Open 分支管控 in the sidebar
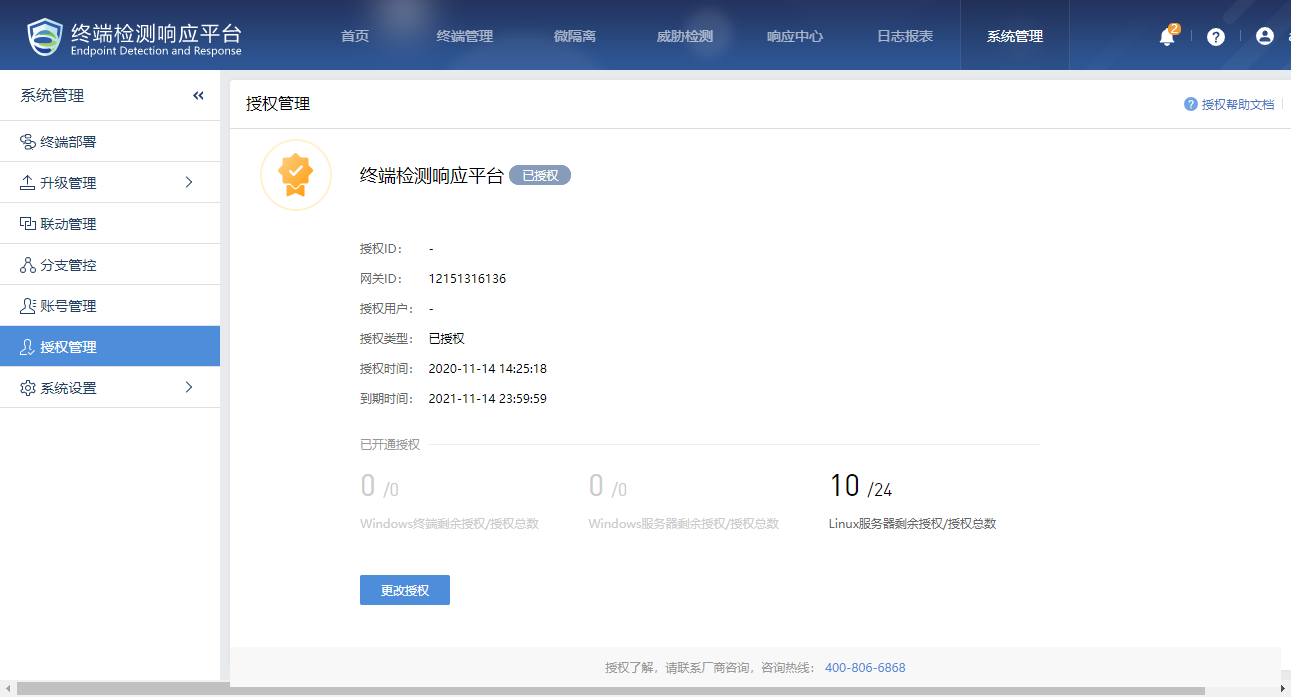1291x697 pixels. point(68,265)
